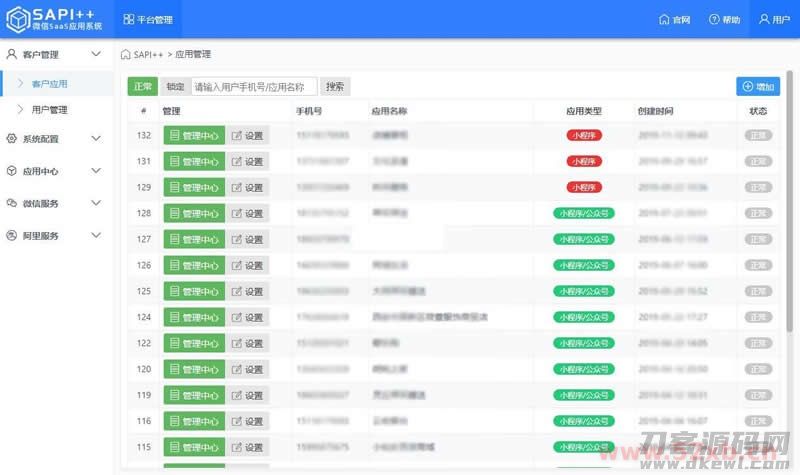This screenshot has width=800, height=475.
Task: Open 管理中心 for row 115
Action: [x=194, y=447]
